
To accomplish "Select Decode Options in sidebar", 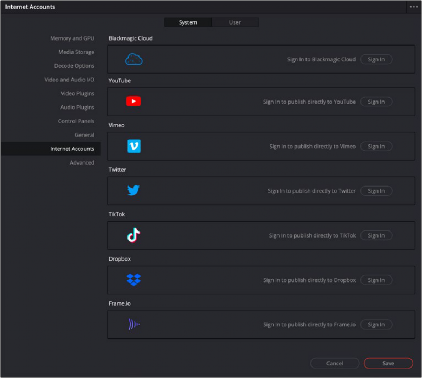I will tap(74, 66).
